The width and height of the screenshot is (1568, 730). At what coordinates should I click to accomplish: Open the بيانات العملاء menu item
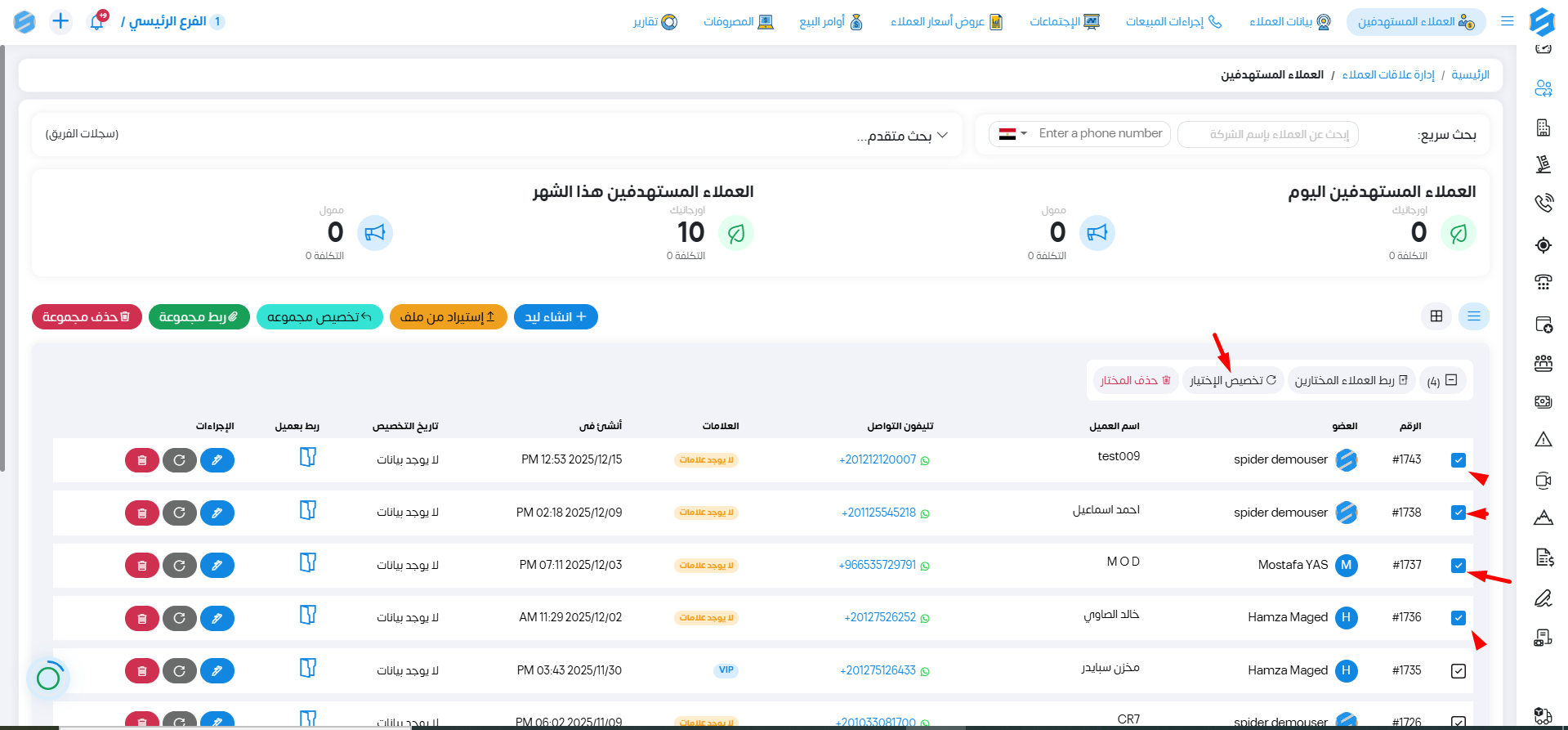coord(1289,22)
